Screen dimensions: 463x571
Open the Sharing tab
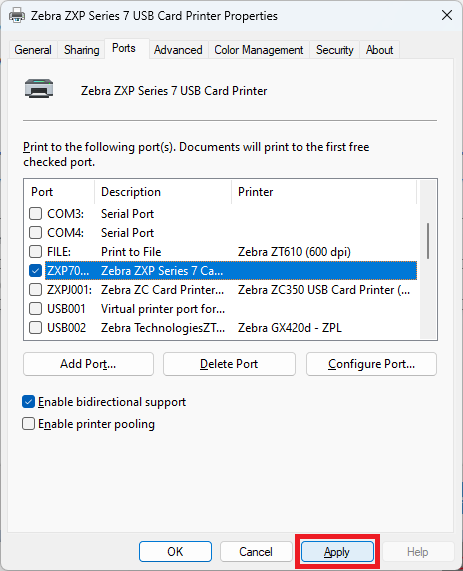tap(82, 50)
